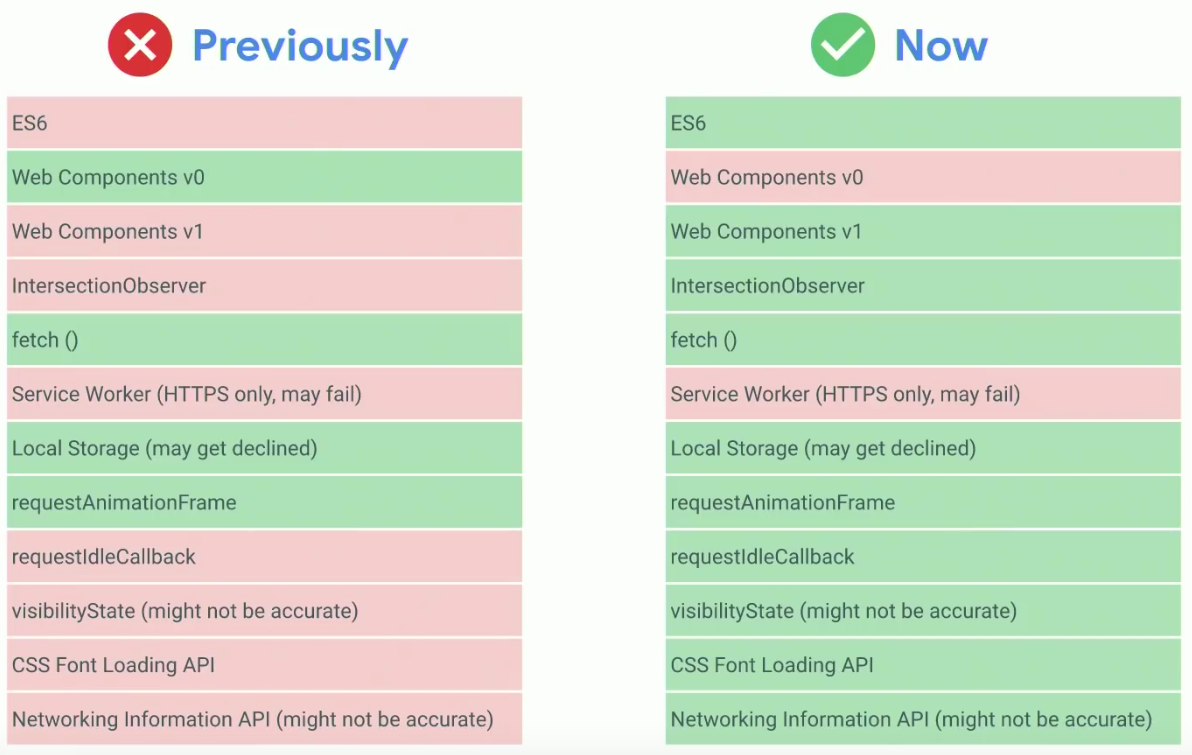The width and height of the screenshot is (1192, 755).
Task: Select Web Components v1 in the Now column
Action: pyautogui.click(x=923, y=231)
